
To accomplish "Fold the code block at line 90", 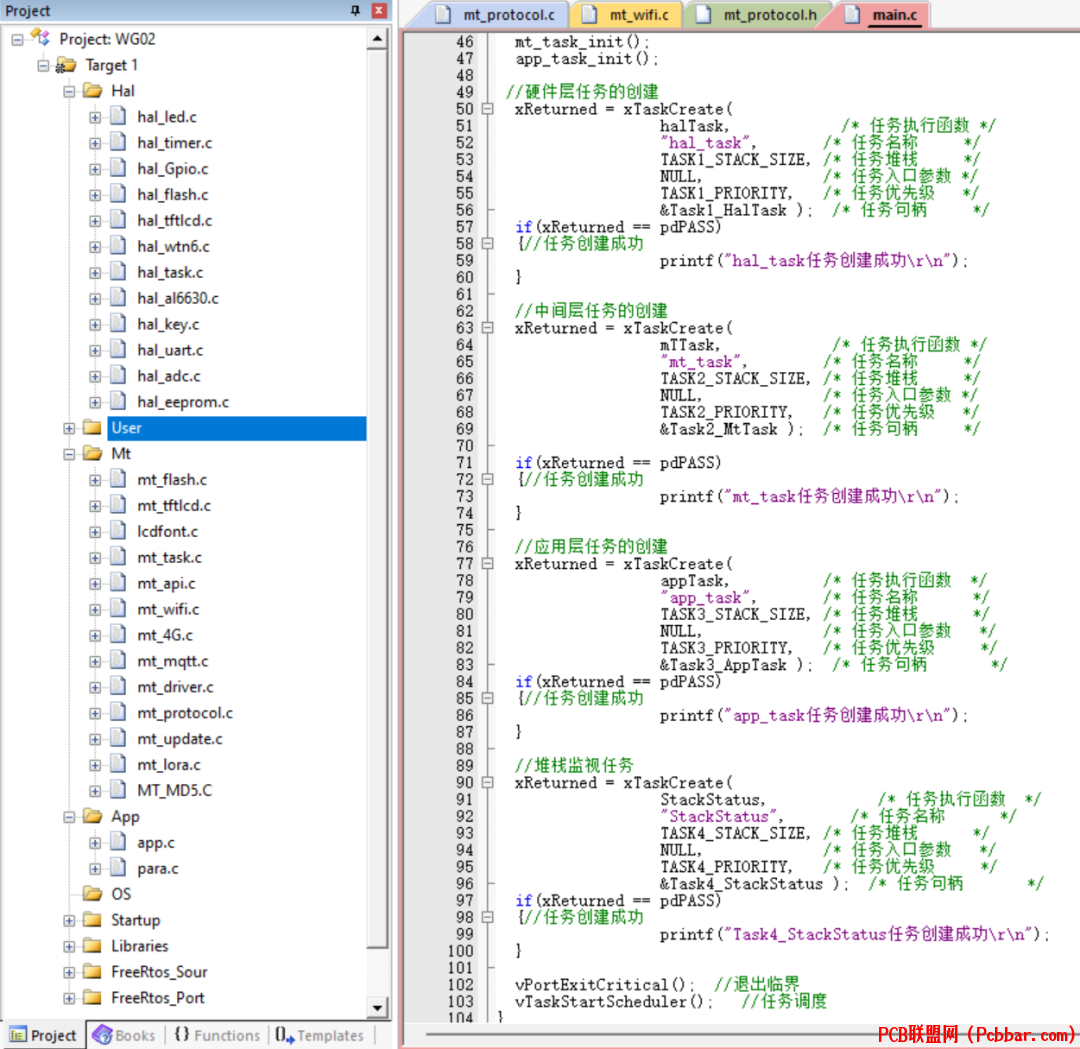I will click(x=488, y=782).
